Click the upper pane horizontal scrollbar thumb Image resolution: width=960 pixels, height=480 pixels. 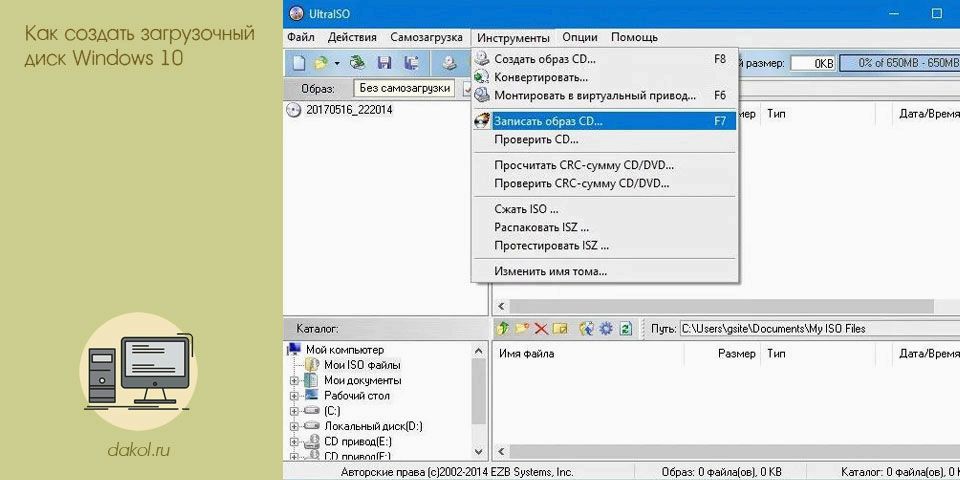(721, 306)
